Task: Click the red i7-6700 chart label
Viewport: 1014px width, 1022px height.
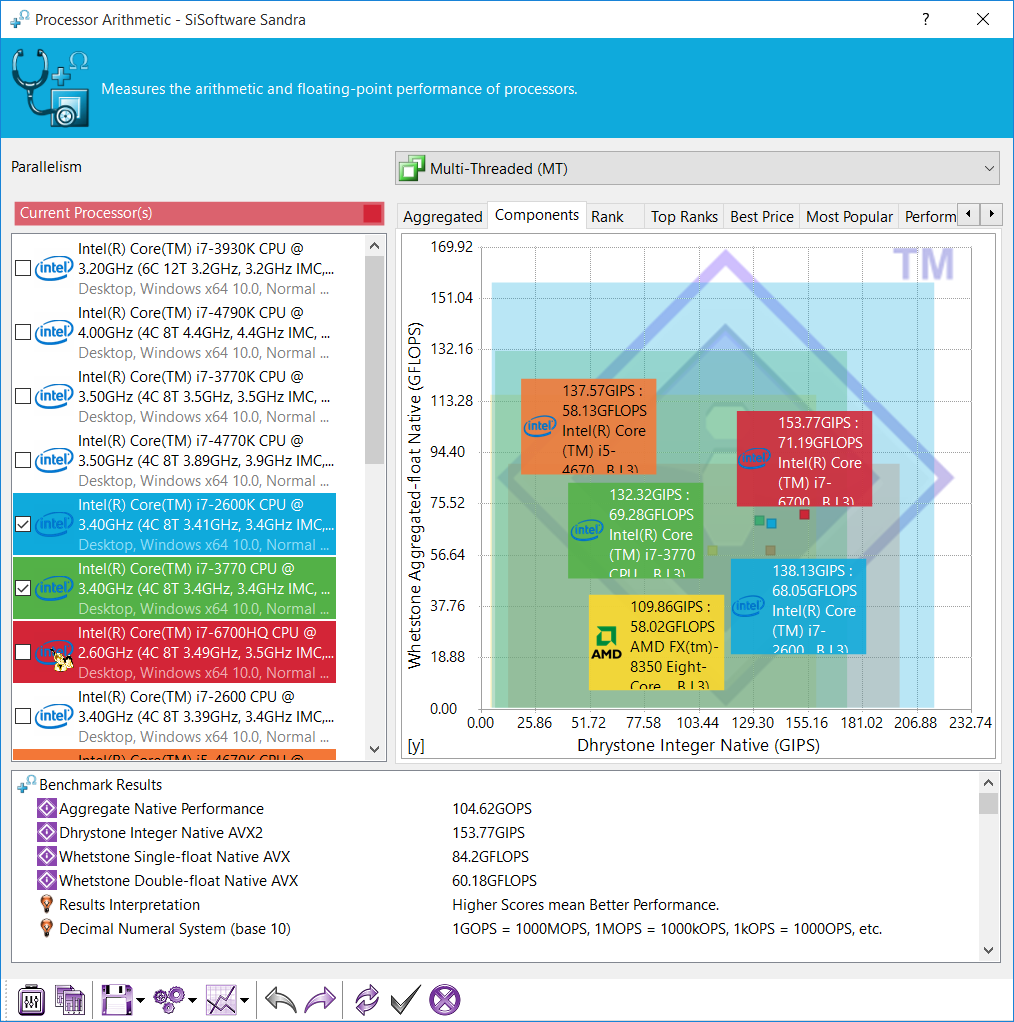Action: coord(804,458)
